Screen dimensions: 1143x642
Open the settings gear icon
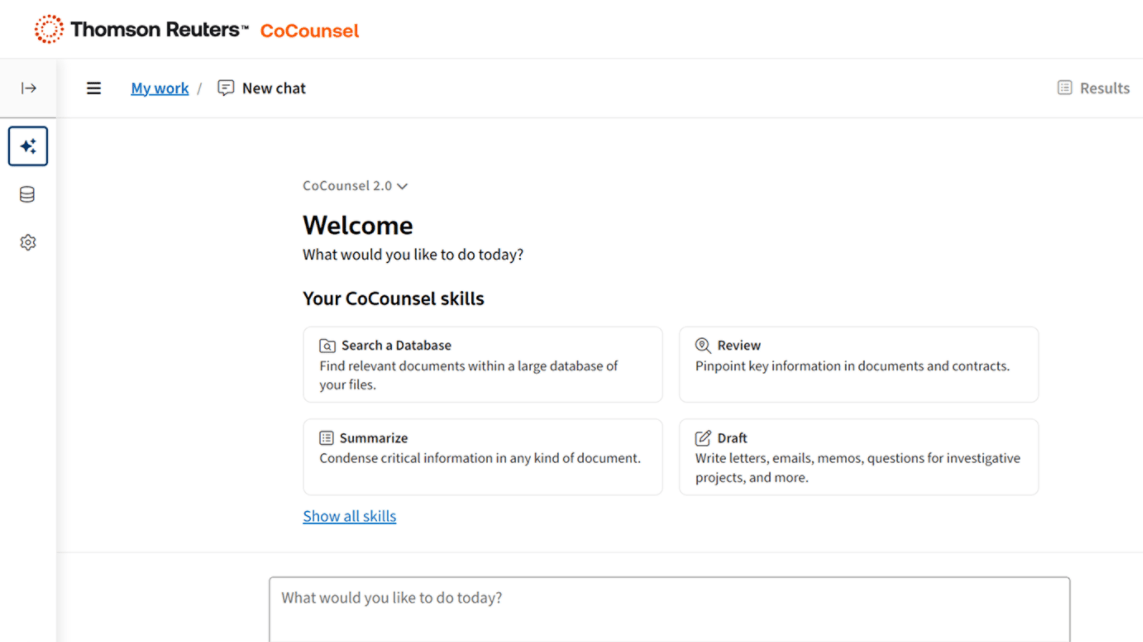pos(28,242)
